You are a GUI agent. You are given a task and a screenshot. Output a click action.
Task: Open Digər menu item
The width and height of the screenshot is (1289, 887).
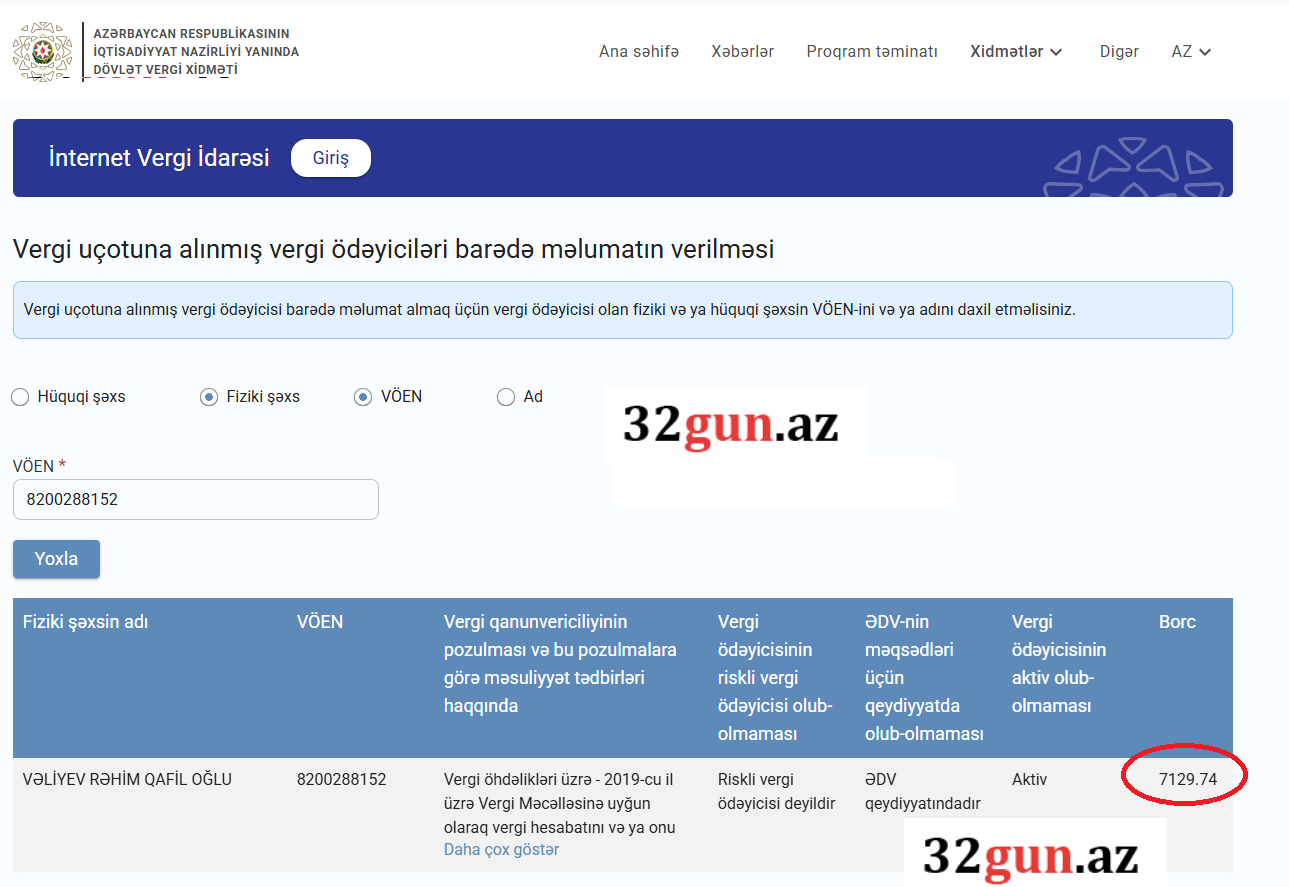pos(1119,52)
